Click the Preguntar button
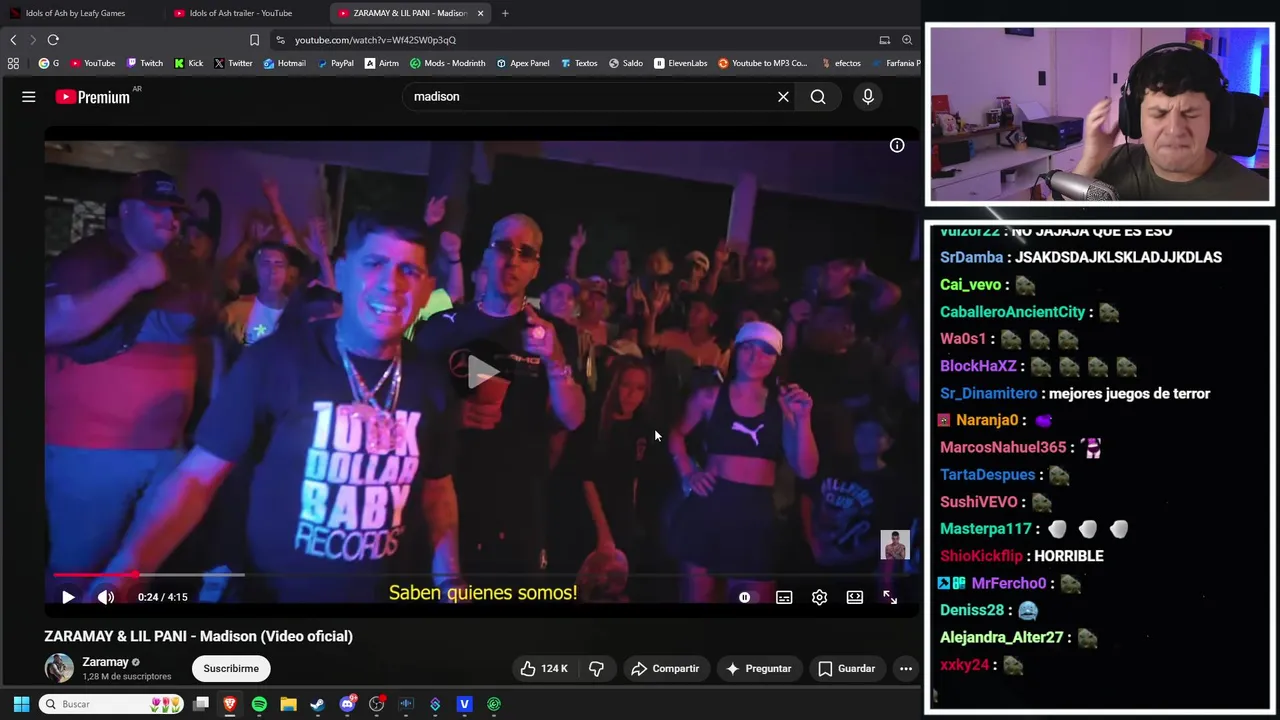The height and width of the screenshot is (720, 1280). pos(758,669)
